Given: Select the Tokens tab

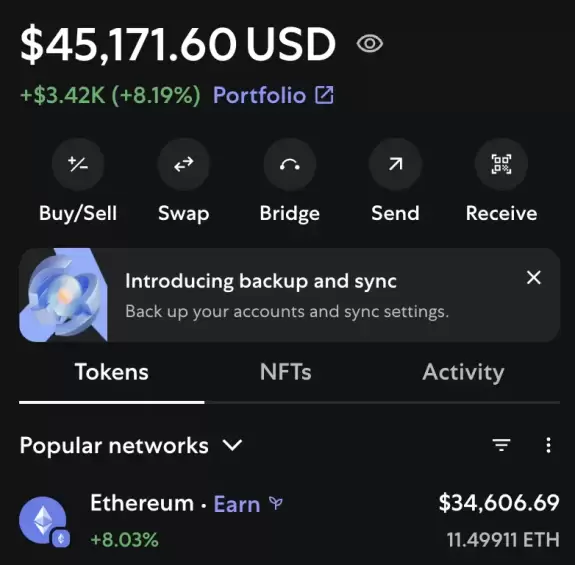Looking at the screenshot, I should coord(111,372).
